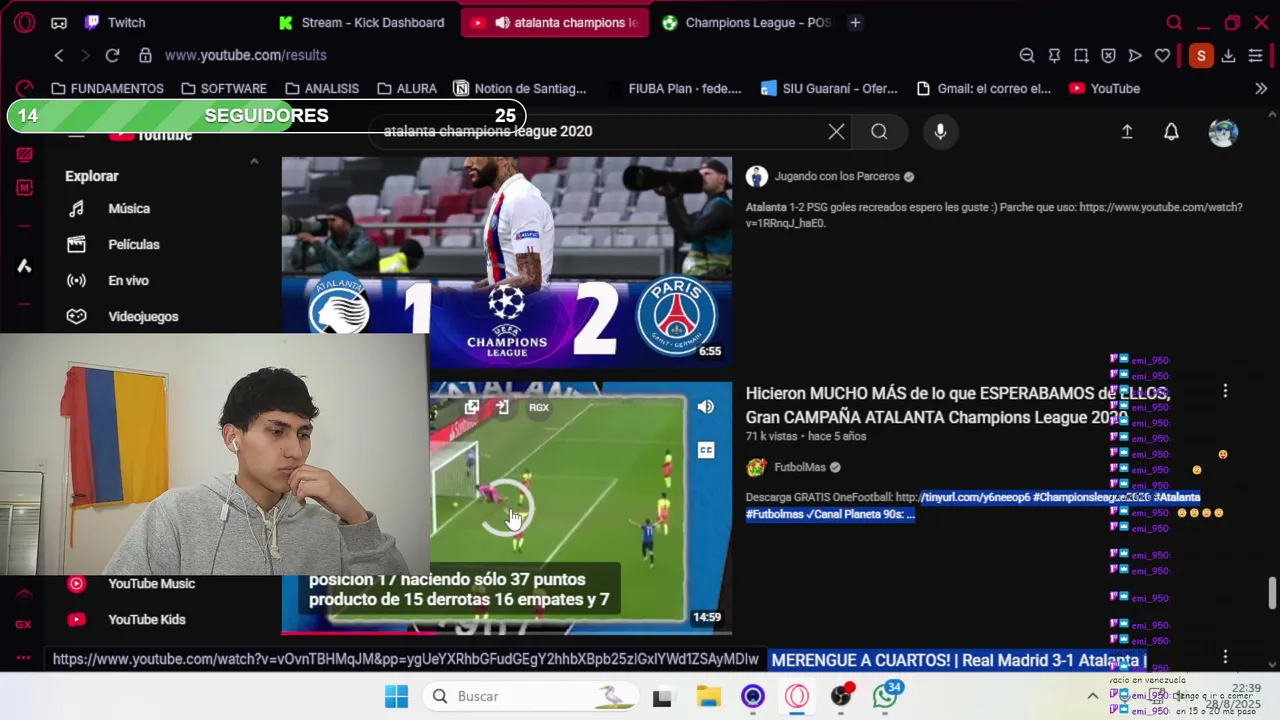Screen dimensions: 1280x720
Task: Open the YouTube bookmark
Action: (1104, 88)
